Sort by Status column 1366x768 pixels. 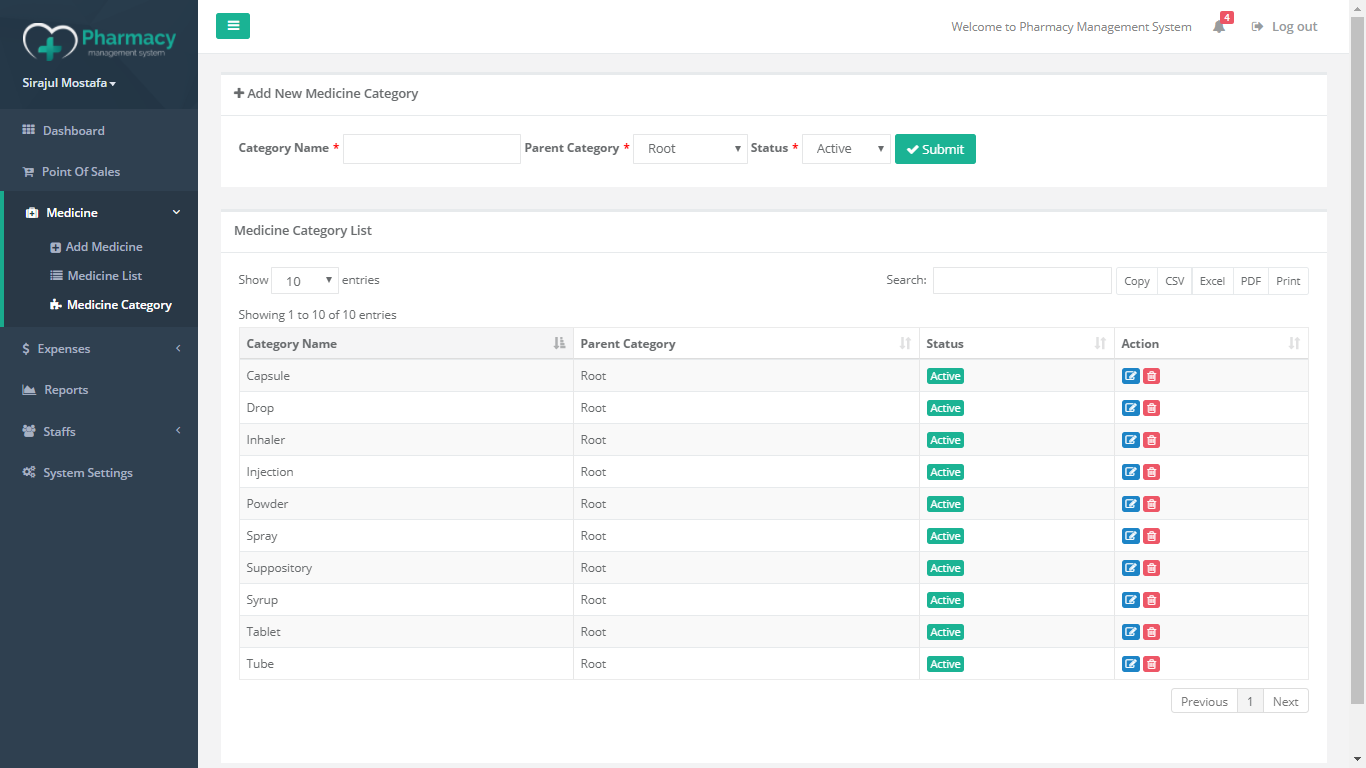(x=1017, y=344)
